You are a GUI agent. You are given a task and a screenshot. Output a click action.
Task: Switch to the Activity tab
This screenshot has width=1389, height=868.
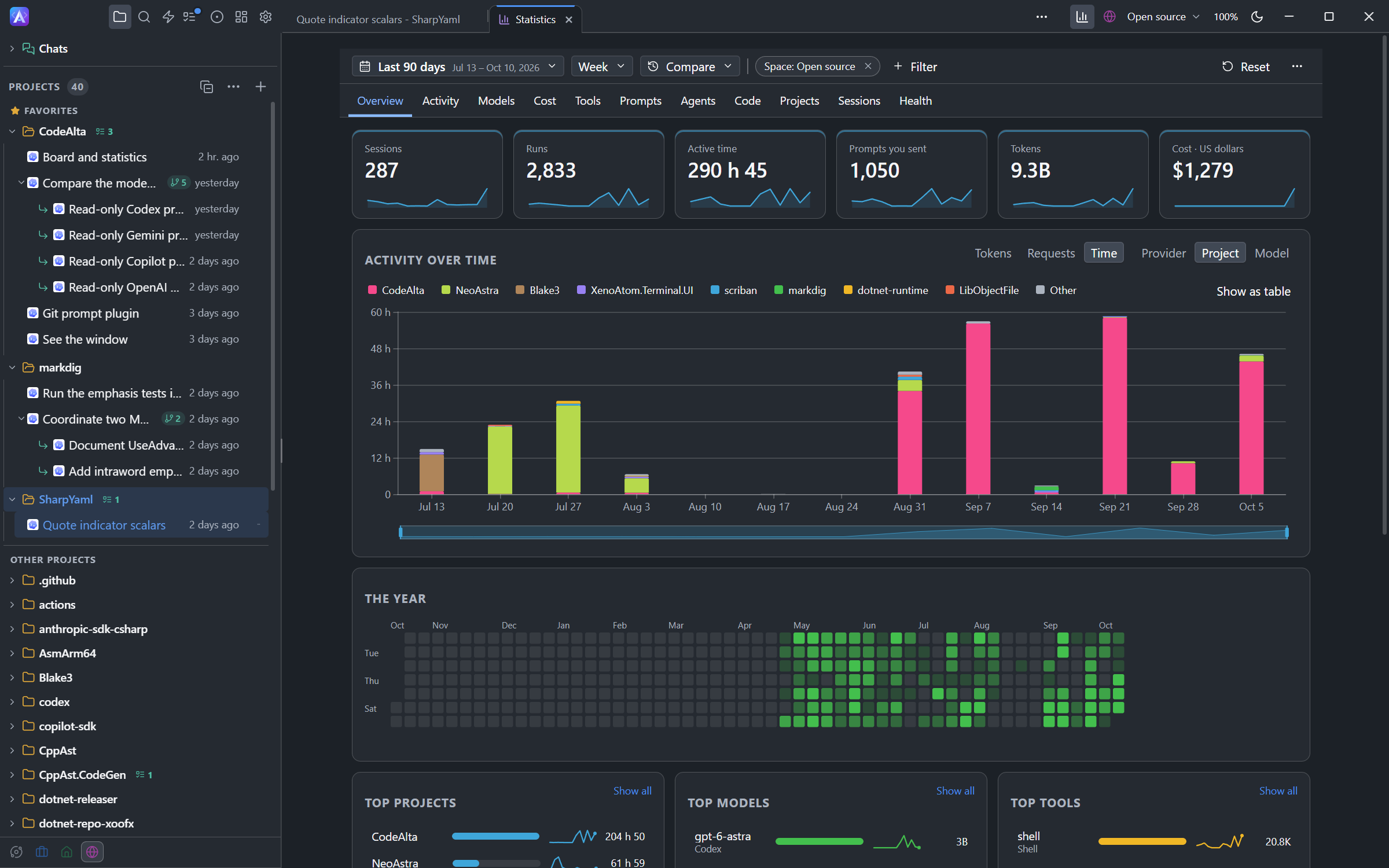[x=440, y=101]
